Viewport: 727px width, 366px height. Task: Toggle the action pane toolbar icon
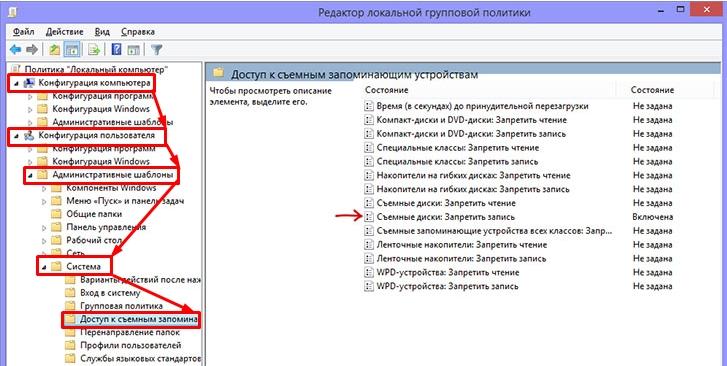coord(134,49)
